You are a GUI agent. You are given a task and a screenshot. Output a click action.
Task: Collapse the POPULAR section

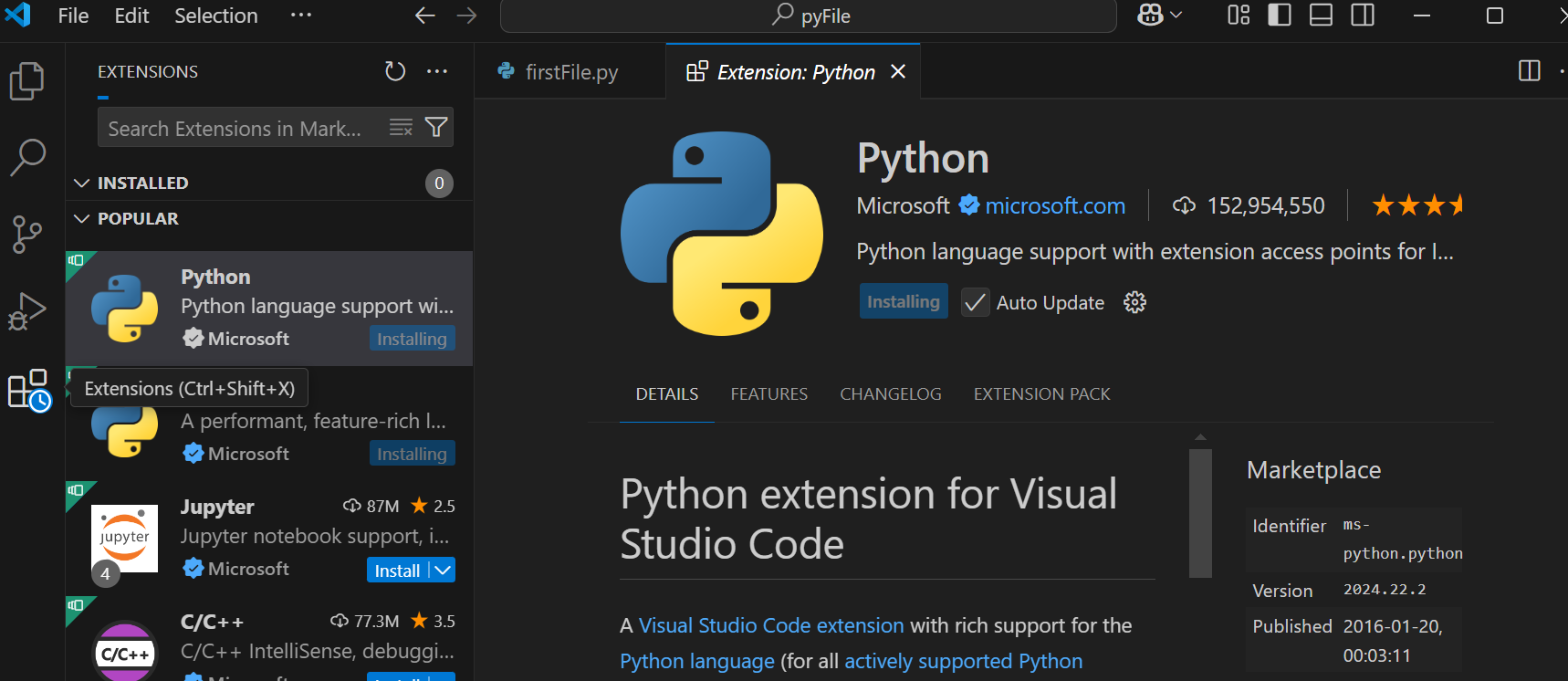click(82, 219)
